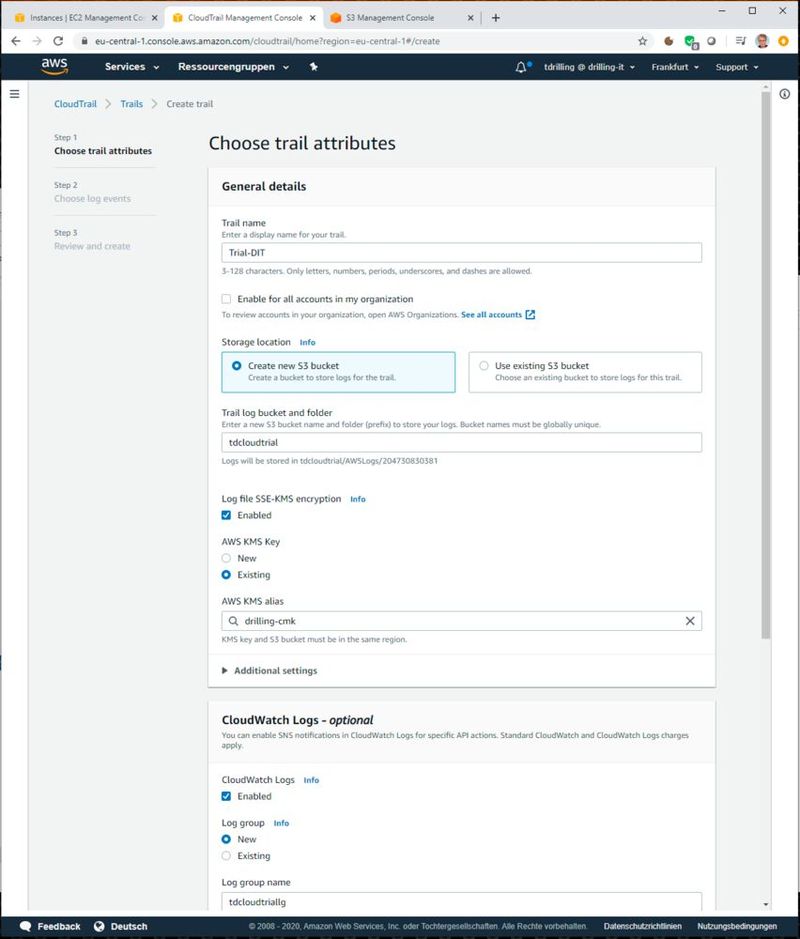Click the Trails breadcrumb link
Image resolution: width=800 pixels, height=939 pixels.
(132, 104)
